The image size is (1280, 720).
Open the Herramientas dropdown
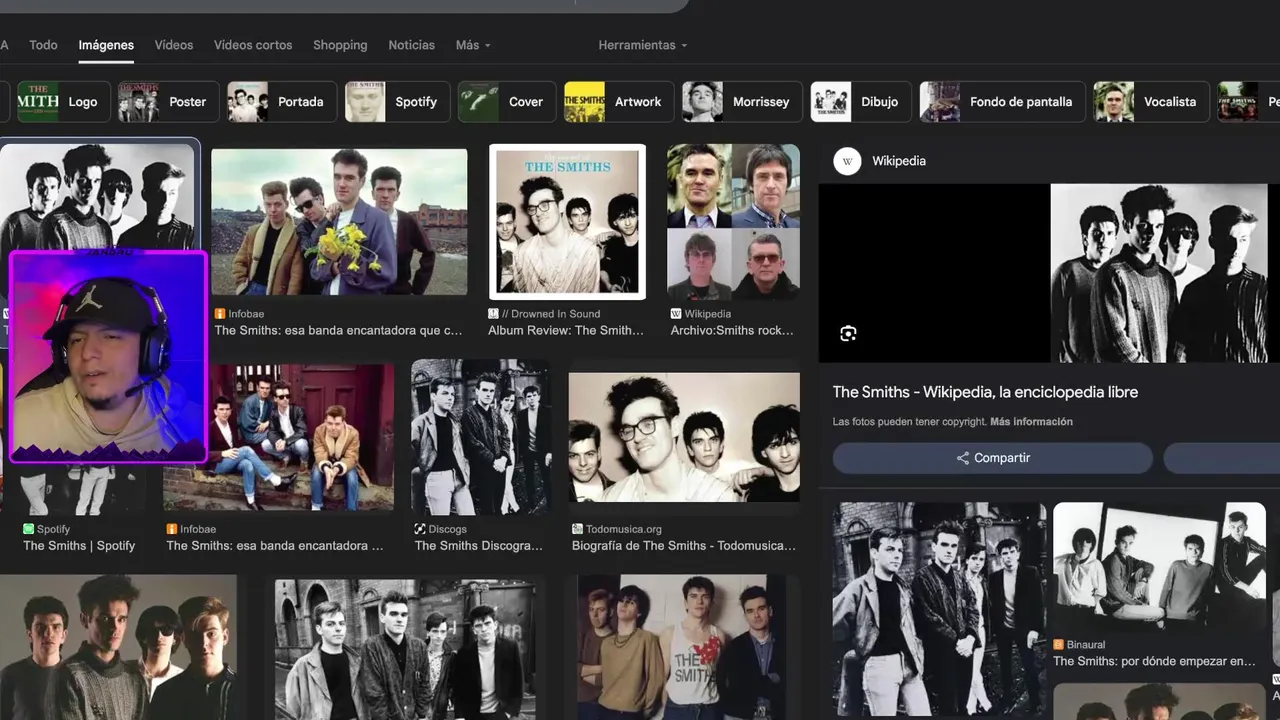(x=643, y=45)
